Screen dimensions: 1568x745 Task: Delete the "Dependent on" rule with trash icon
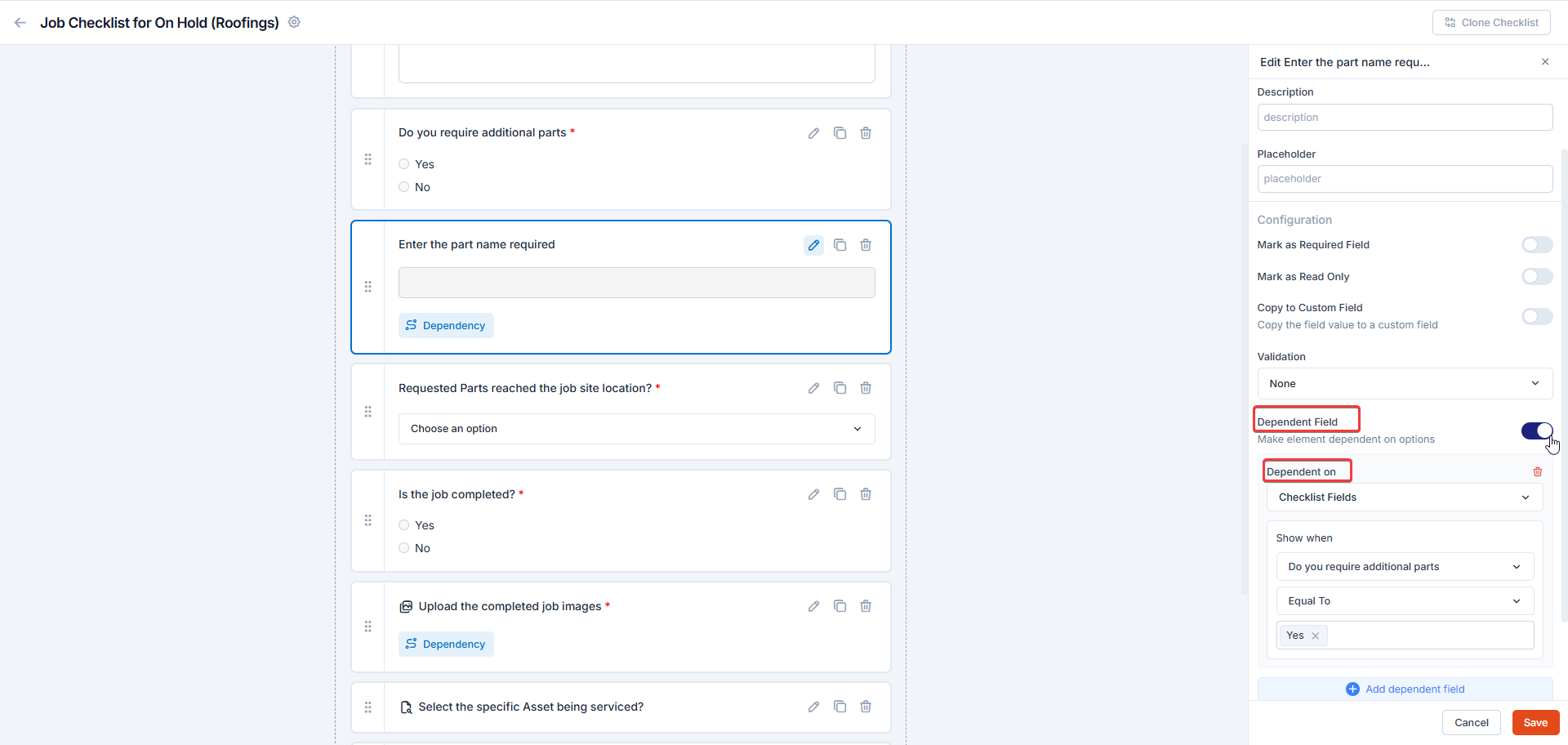pos(1539,471)
